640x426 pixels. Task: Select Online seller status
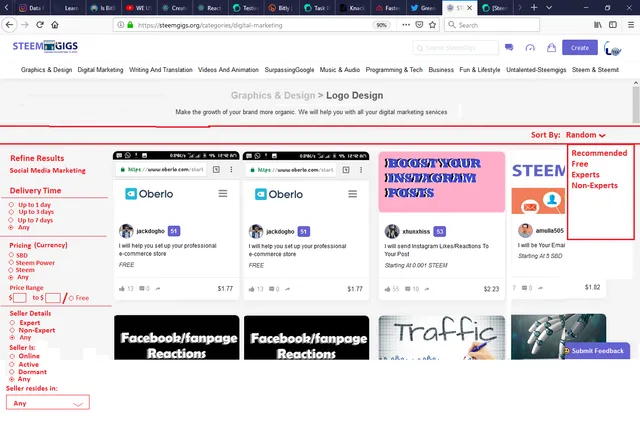(12, 356)
